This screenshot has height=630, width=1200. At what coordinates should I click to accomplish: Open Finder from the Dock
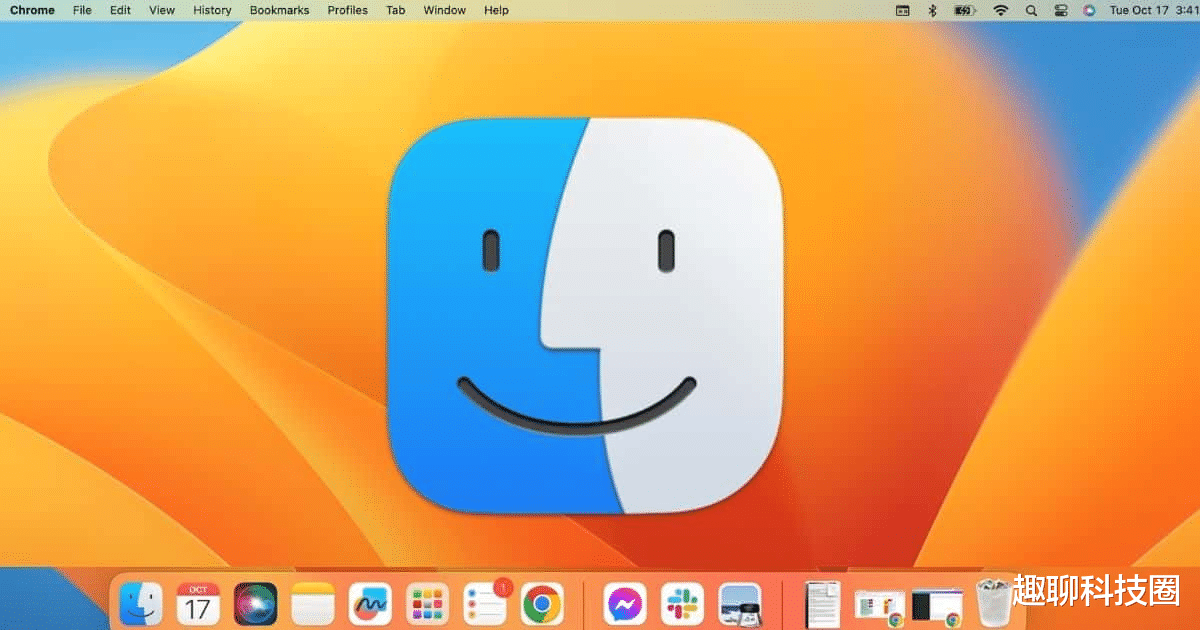pyautogui.click(x=141, y=604)
